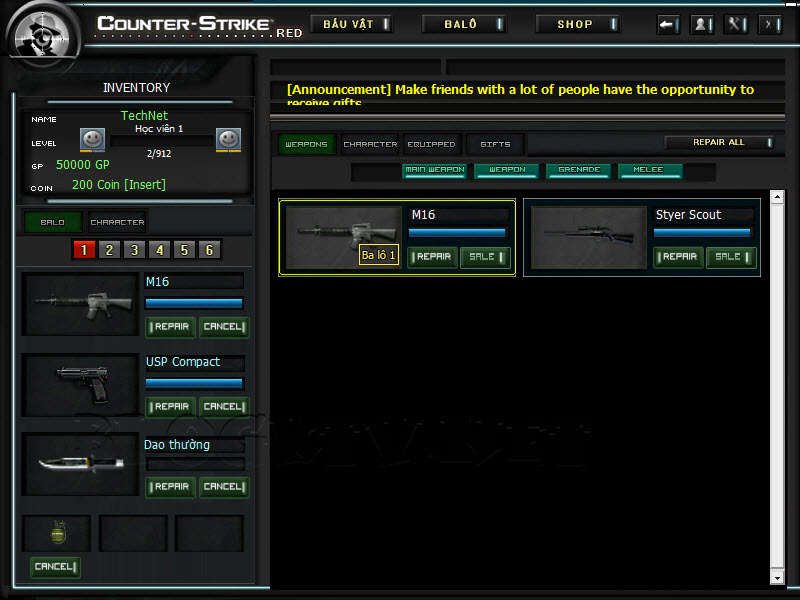Click the scrollbar up arrow

click(x=777, y=197)
